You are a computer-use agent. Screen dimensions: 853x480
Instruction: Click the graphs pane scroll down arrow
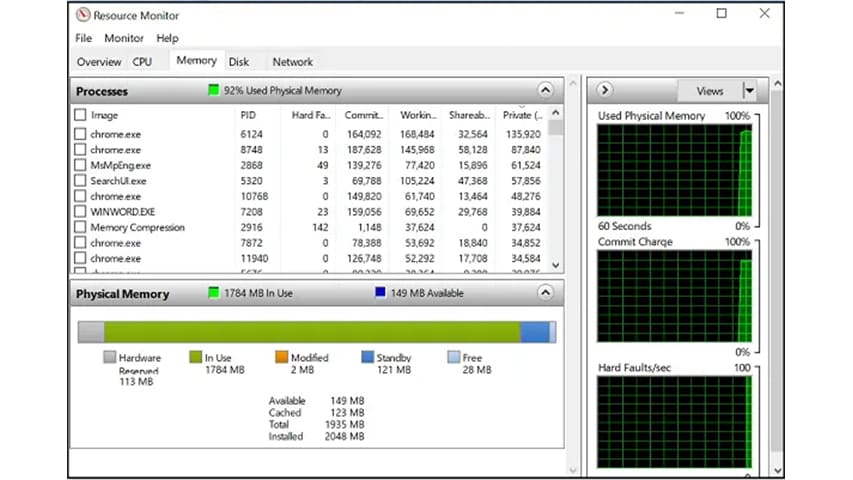[777, 471]
